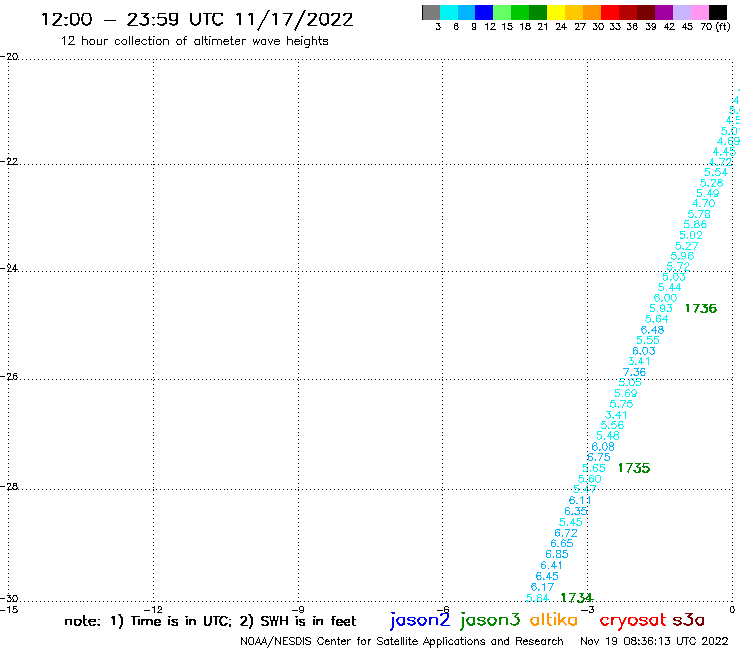740x650 pixels.
Task: Click the cyan legend swatch
Action: pyautogui.click(x=448, y=12)
